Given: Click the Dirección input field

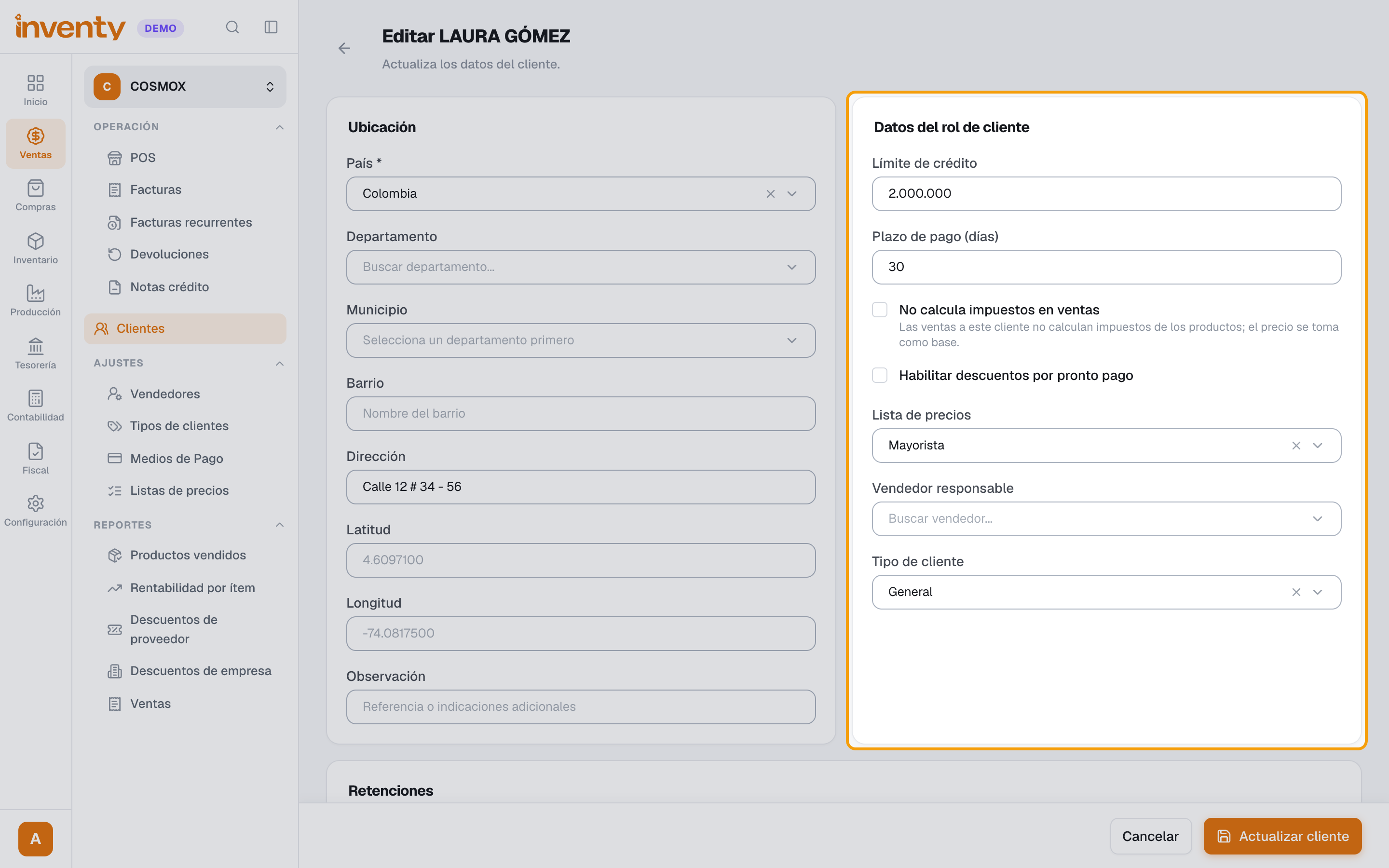Looking at the screenshot, I should coord(581,488).
